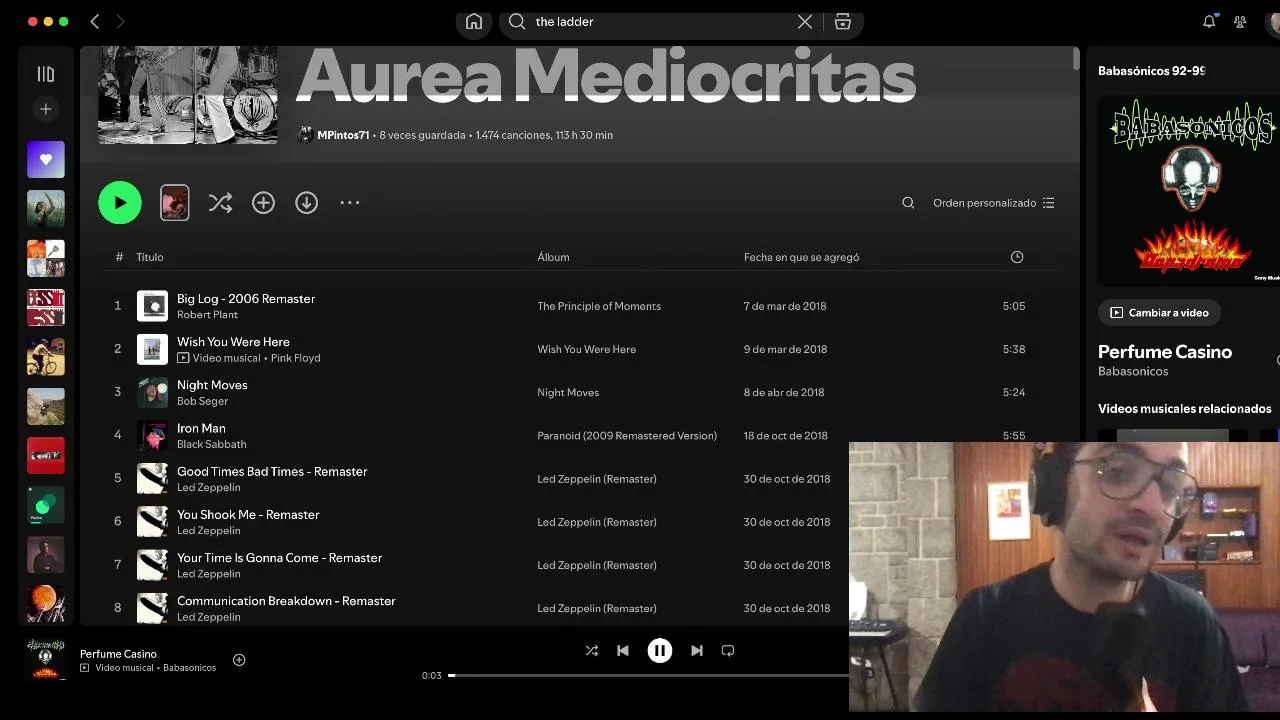Click the Babasonicos album artwork in the side panel
This screenshot has height=720, width=1280.
pos(1189,190)
